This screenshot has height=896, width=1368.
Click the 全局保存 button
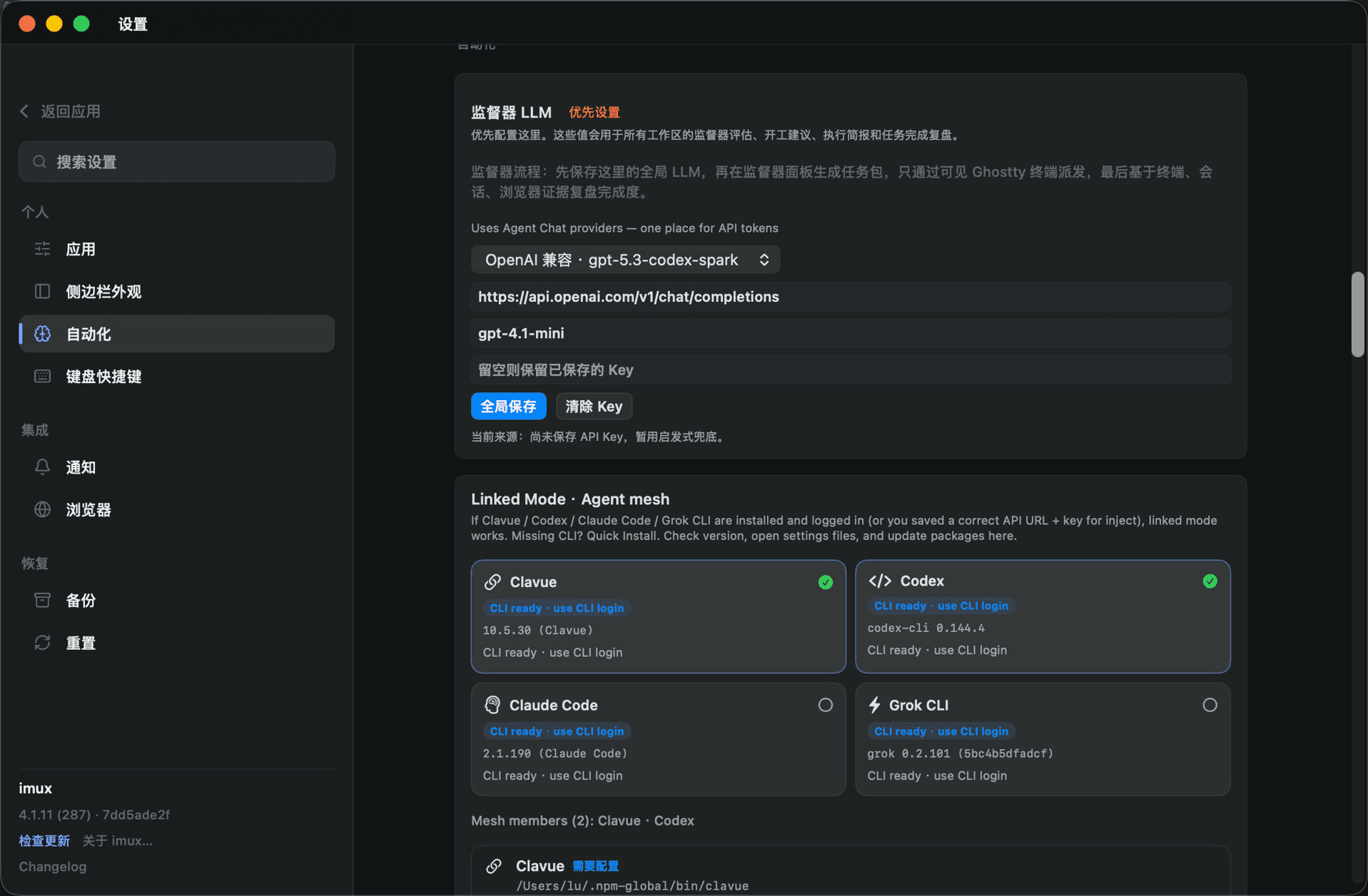point(508,406)
